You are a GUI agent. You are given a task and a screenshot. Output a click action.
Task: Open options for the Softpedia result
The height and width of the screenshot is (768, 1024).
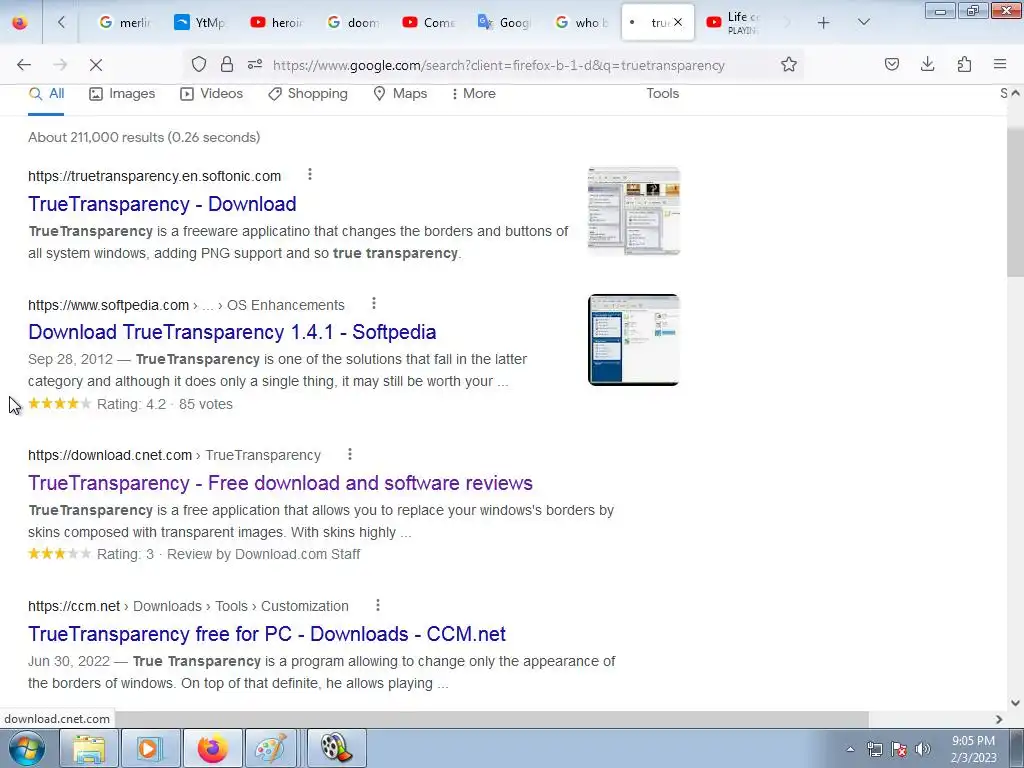pyautogui.click(x=374, y=303)
